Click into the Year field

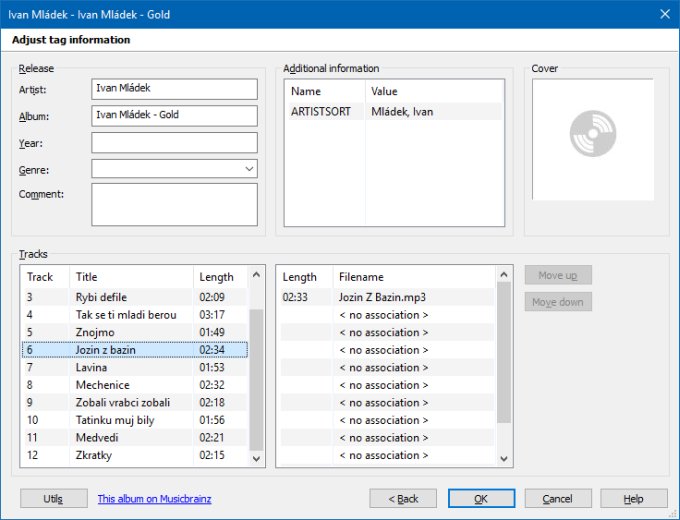(174, 142)
